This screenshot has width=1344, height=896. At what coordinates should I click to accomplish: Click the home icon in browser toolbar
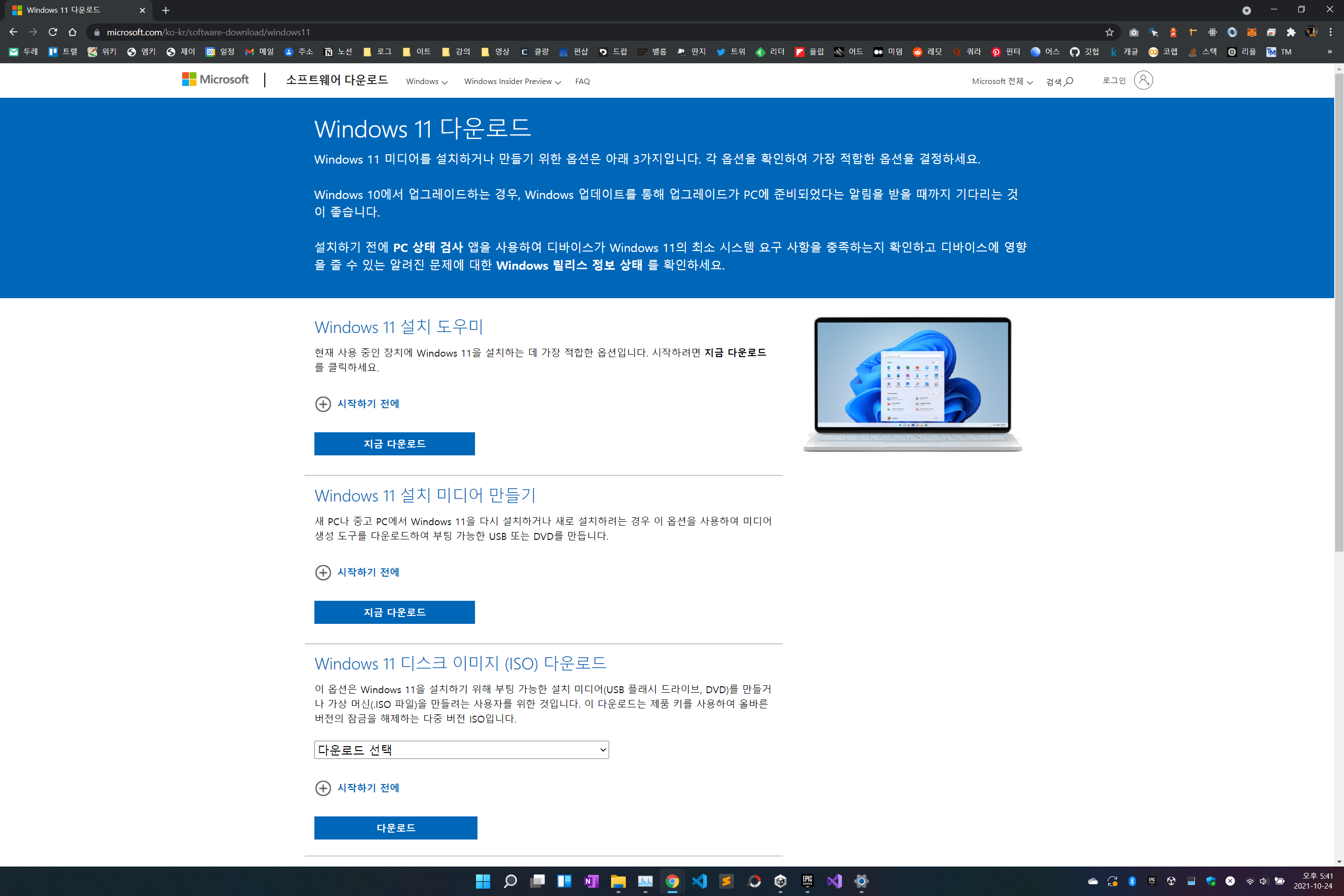[73, 32]
